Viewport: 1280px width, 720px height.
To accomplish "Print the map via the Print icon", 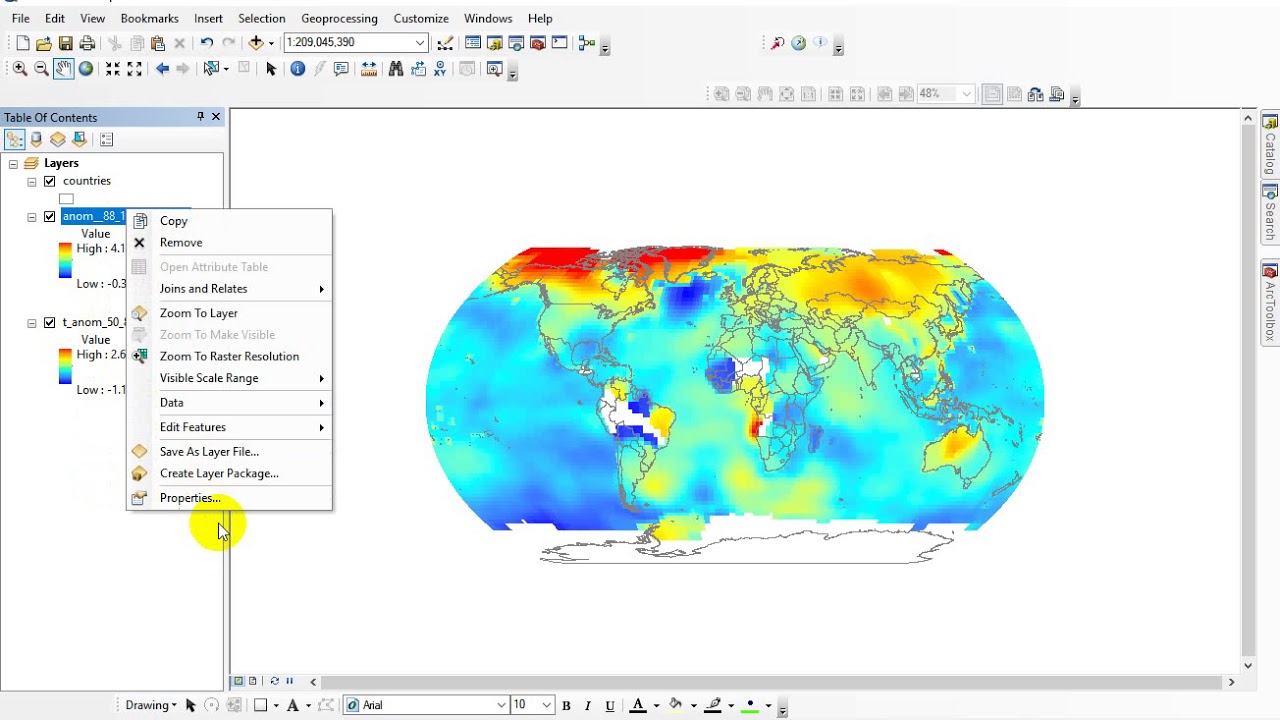I will tap(87, 43).
